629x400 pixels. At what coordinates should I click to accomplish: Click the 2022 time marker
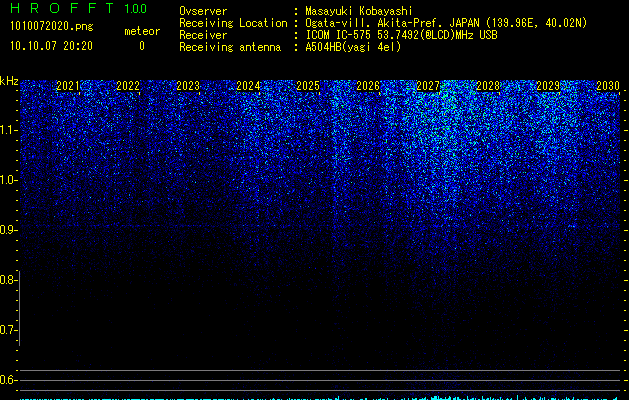(x=128, y=86)
